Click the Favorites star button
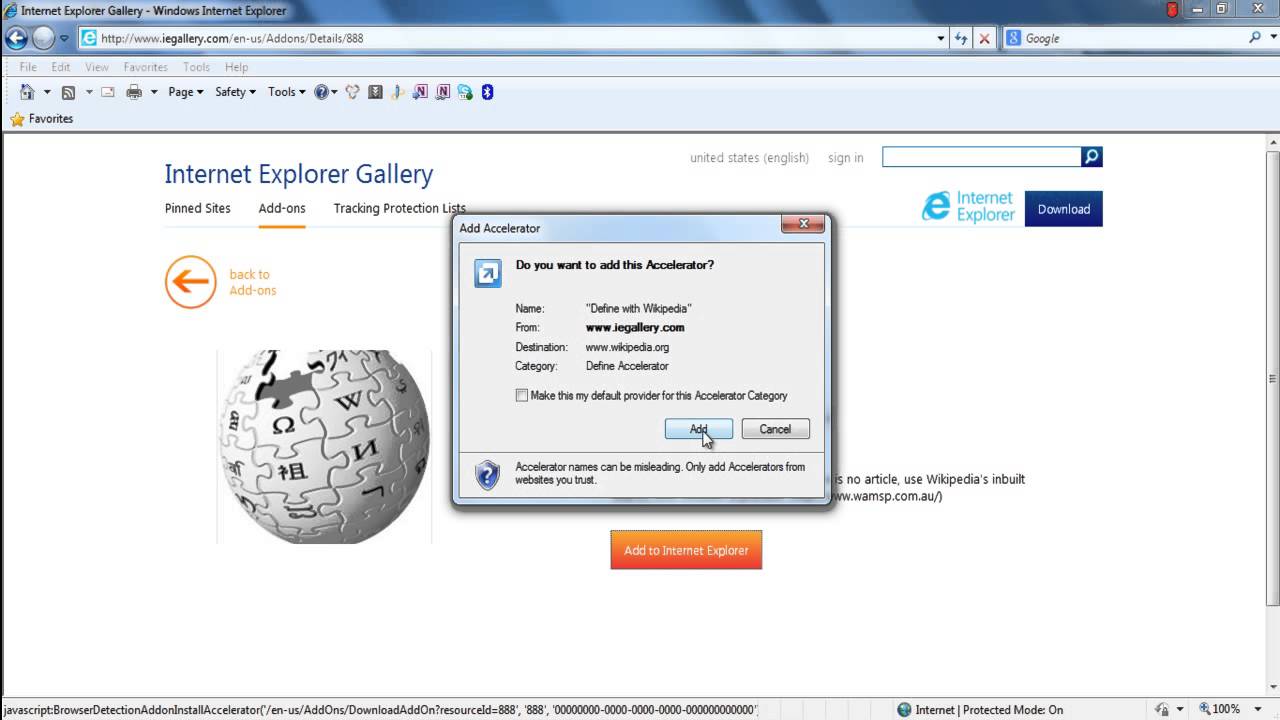 [x=41, y=118]
